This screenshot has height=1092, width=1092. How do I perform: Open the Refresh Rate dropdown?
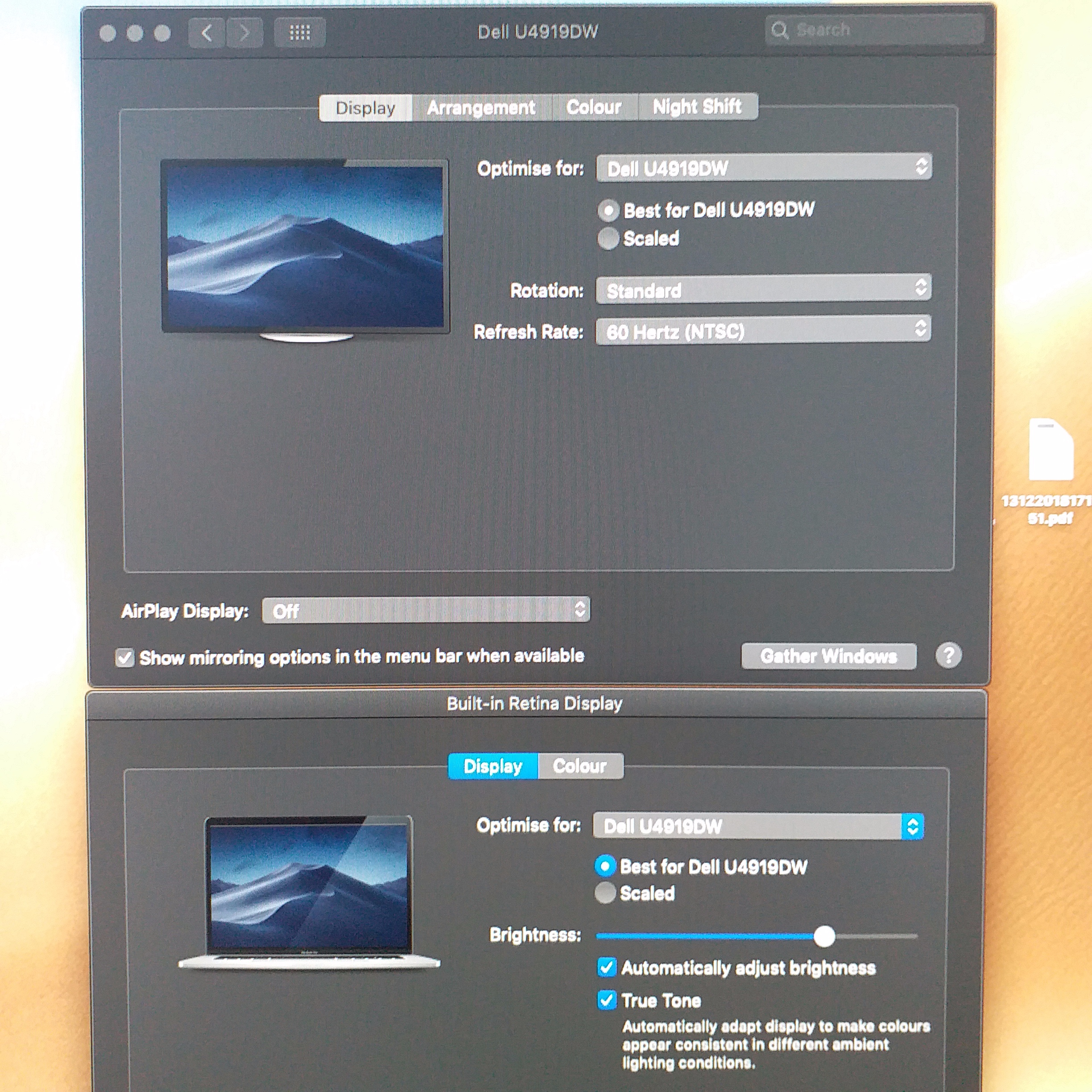763,331
